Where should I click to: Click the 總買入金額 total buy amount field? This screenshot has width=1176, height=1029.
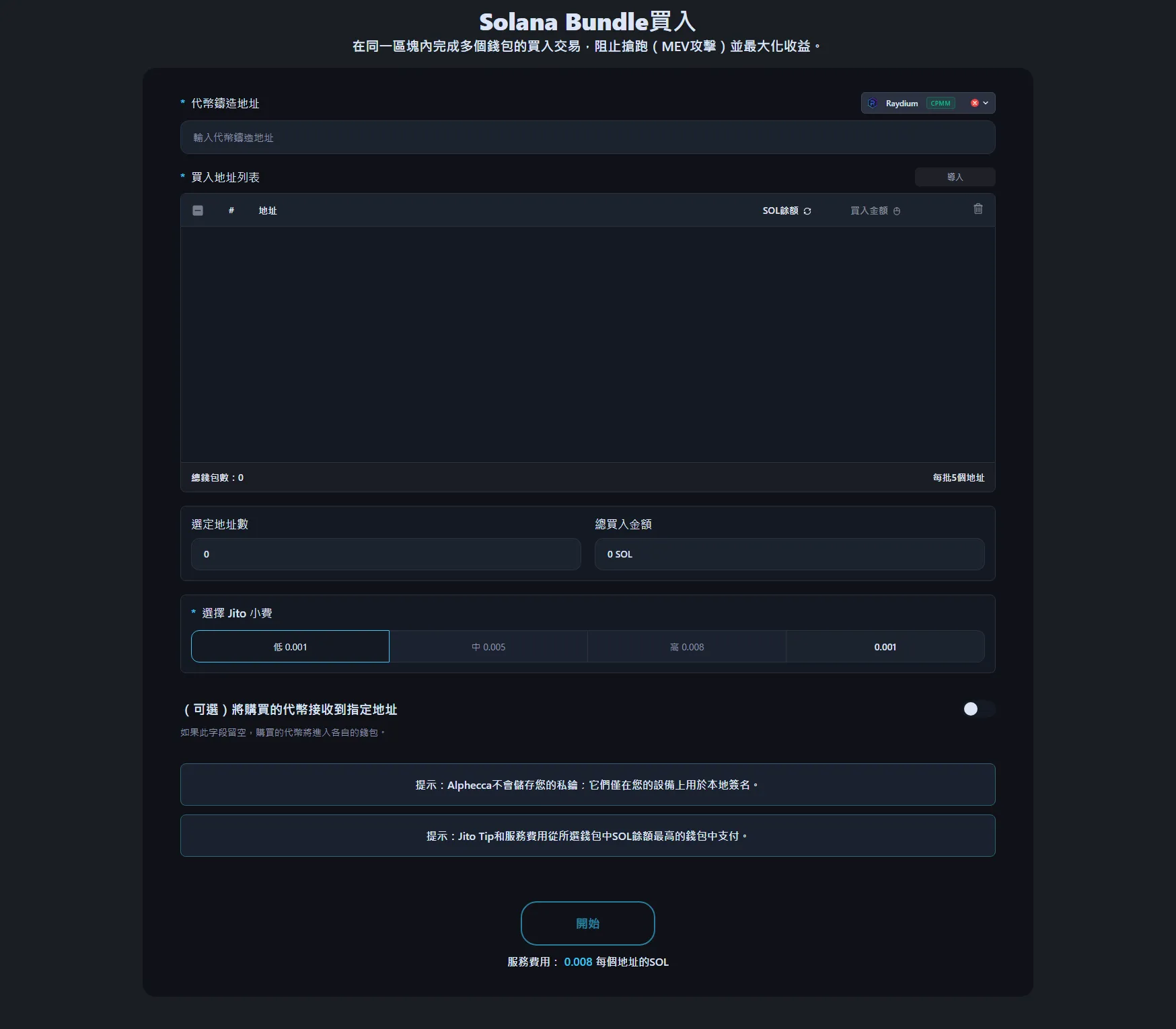tap(788, 554)
